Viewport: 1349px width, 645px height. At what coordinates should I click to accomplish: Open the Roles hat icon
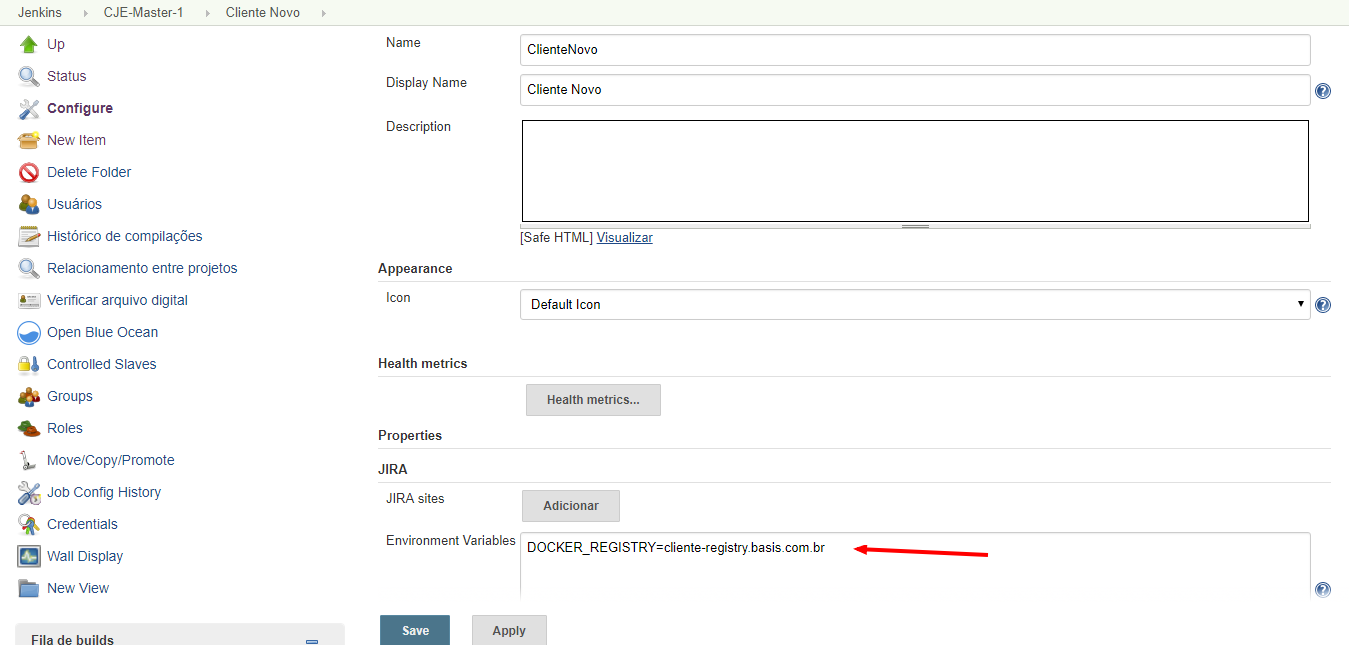pos(28,428)
